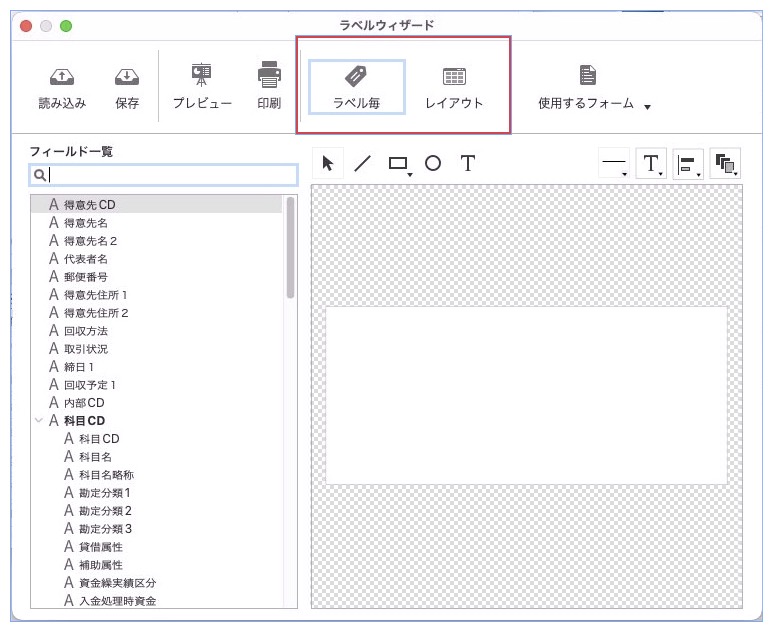Select the line drawing tool
The width and height of the screenshot is (771, 628).
pos(363,164)
